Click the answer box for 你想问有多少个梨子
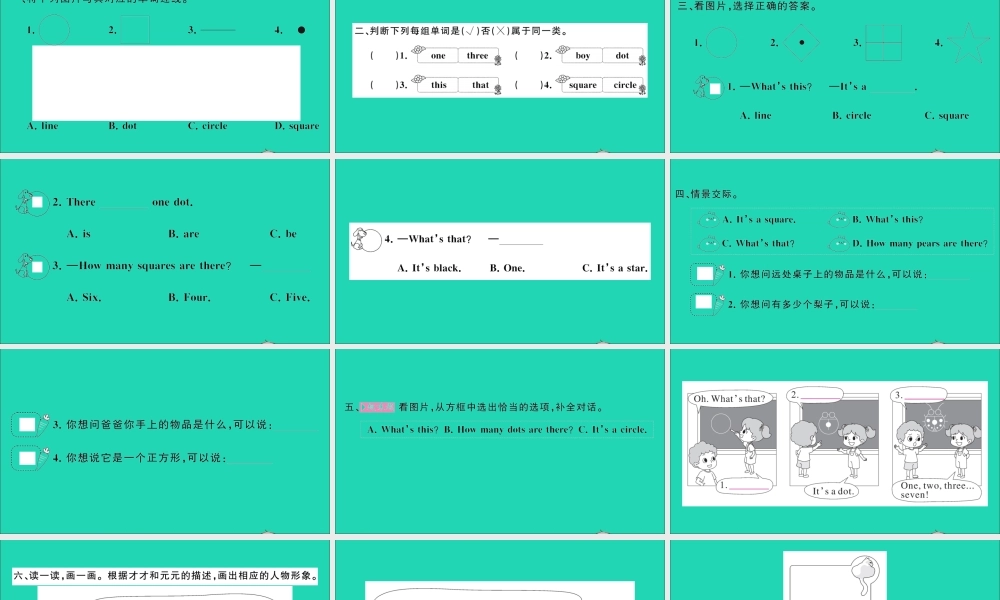This screenshot has width=1000, height=600. (703, 302)
